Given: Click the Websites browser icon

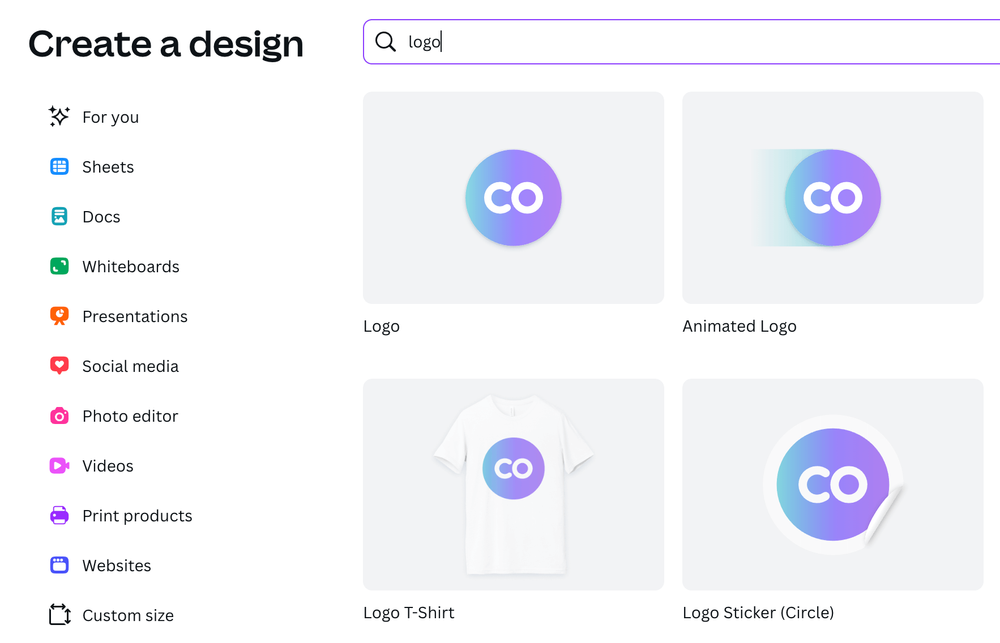Looking at the screenshot, I should (x=59, y=565).
